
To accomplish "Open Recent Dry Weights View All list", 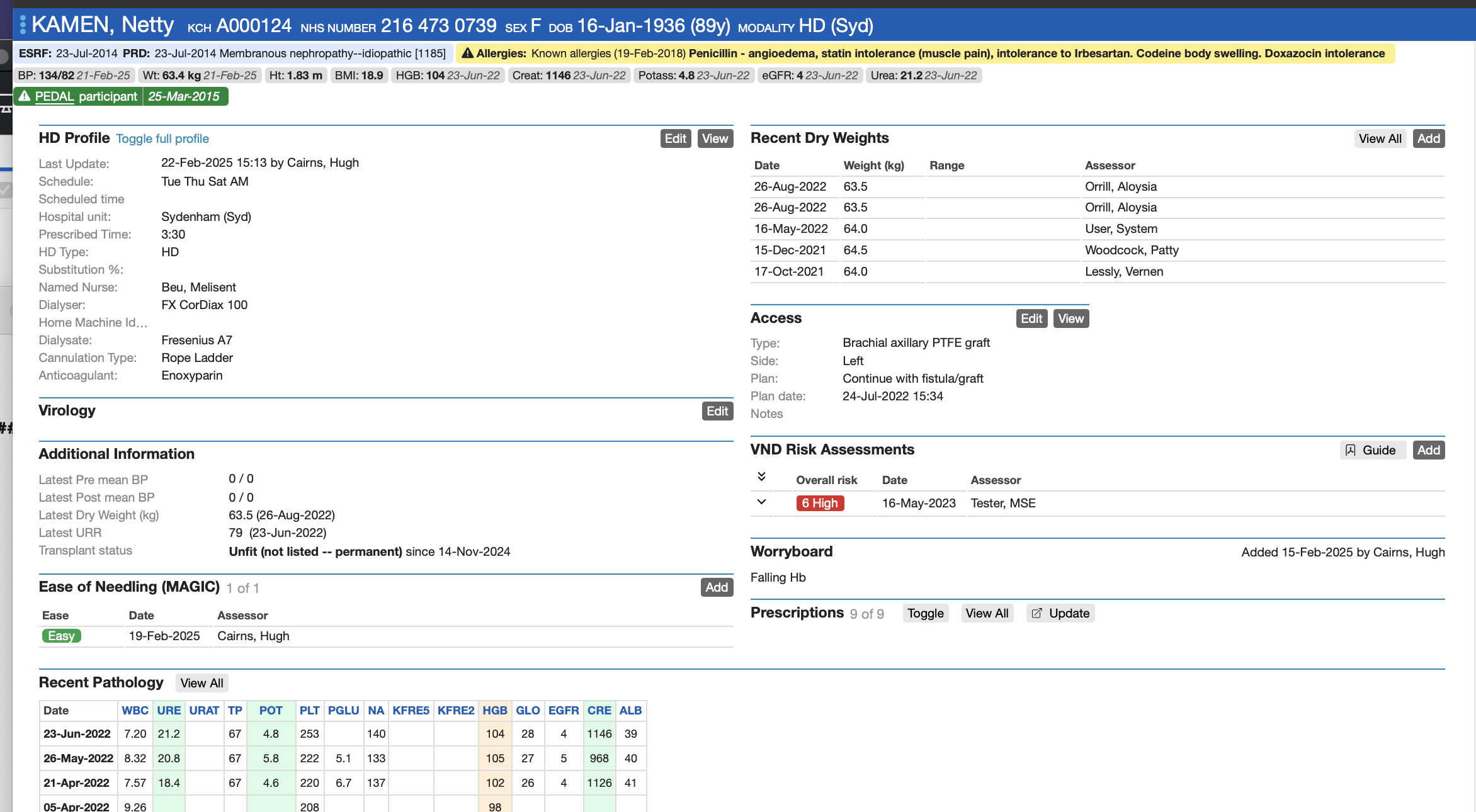I will click(x=1380, y=138).
